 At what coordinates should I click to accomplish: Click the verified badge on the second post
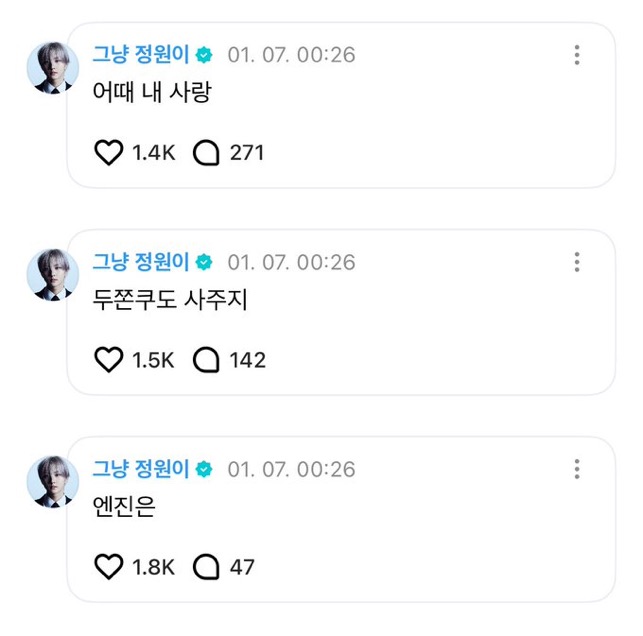(204, 262)
